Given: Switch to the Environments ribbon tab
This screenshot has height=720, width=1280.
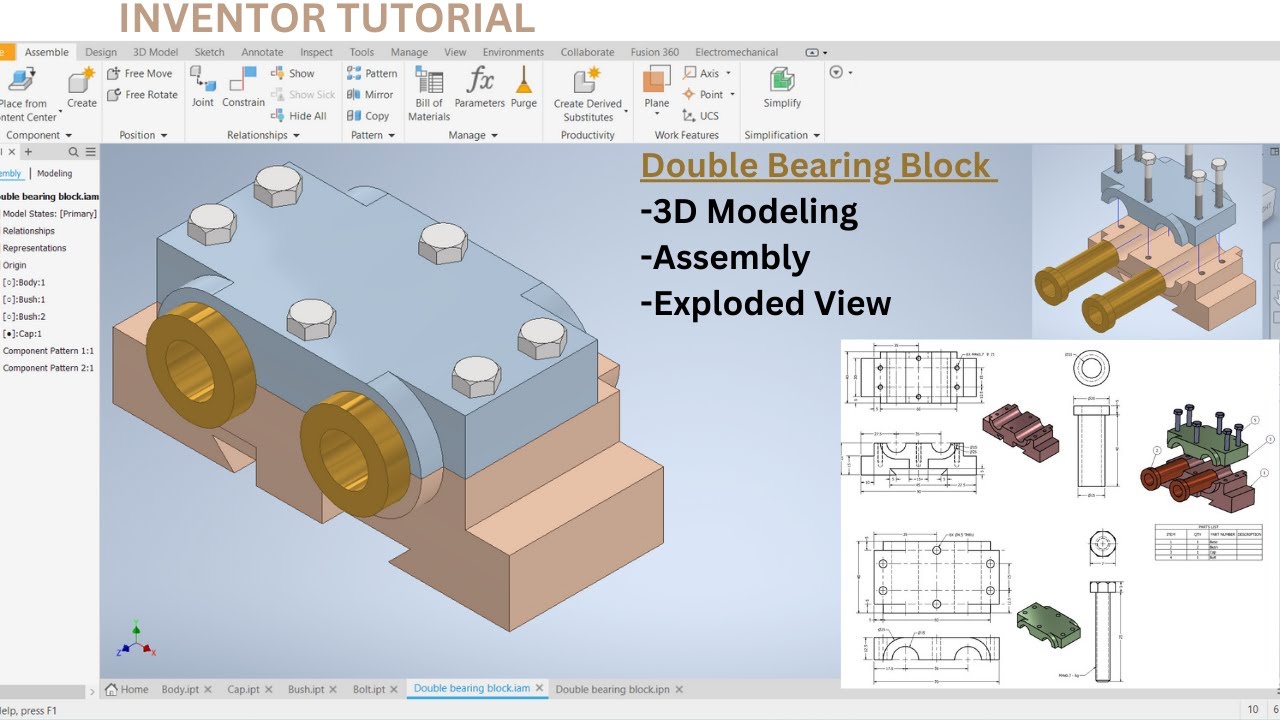Looking at the screenshot, I should pos(513,52).
